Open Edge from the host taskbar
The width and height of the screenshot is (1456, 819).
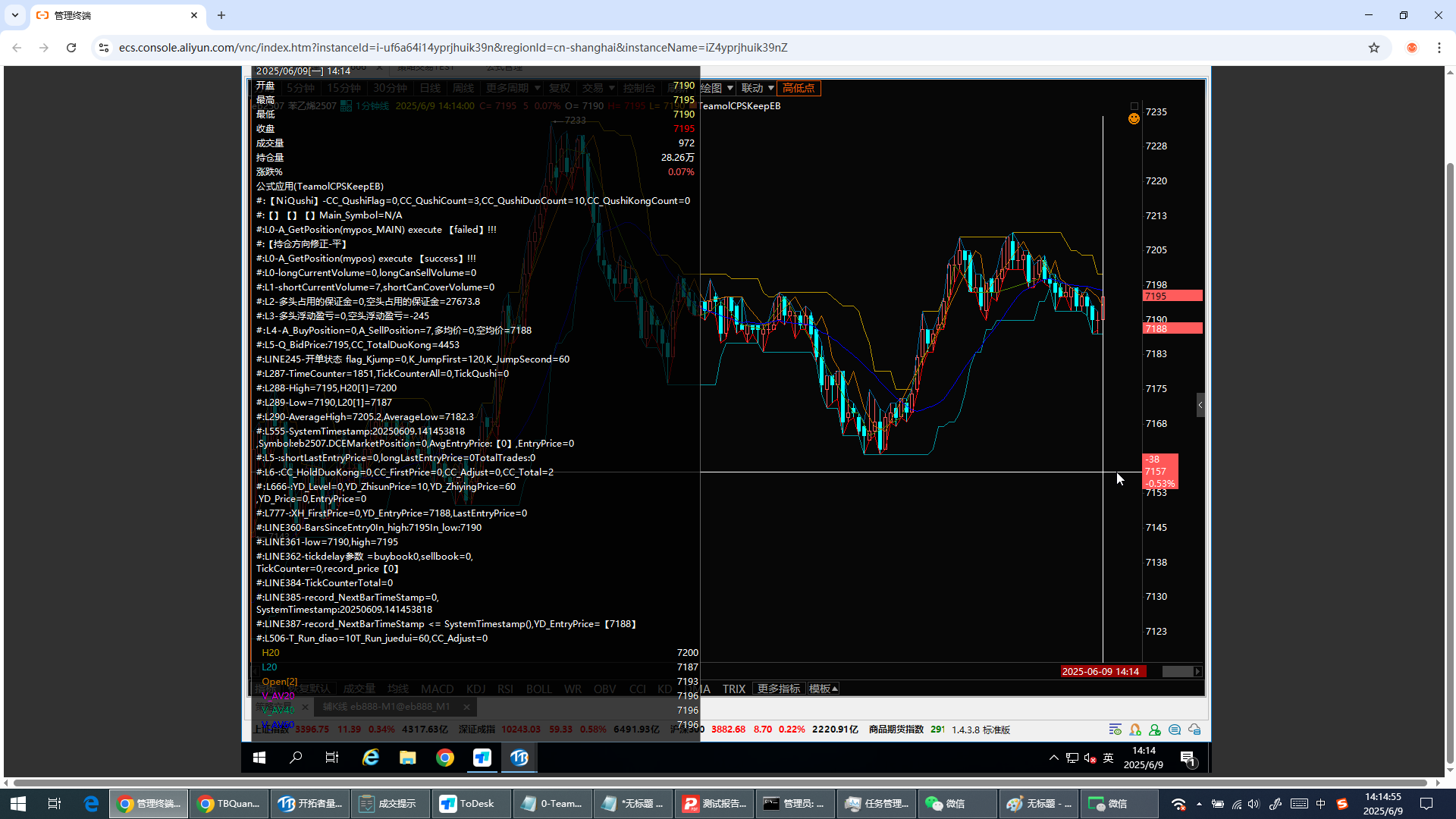pos(91,804)
